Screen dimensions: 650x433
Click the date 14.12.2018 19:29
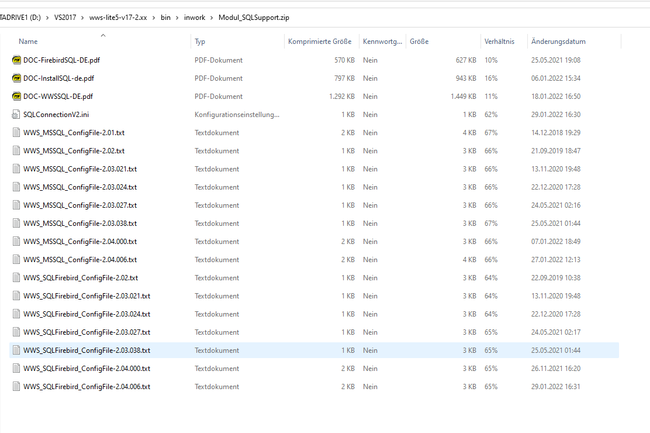[555, 133]
